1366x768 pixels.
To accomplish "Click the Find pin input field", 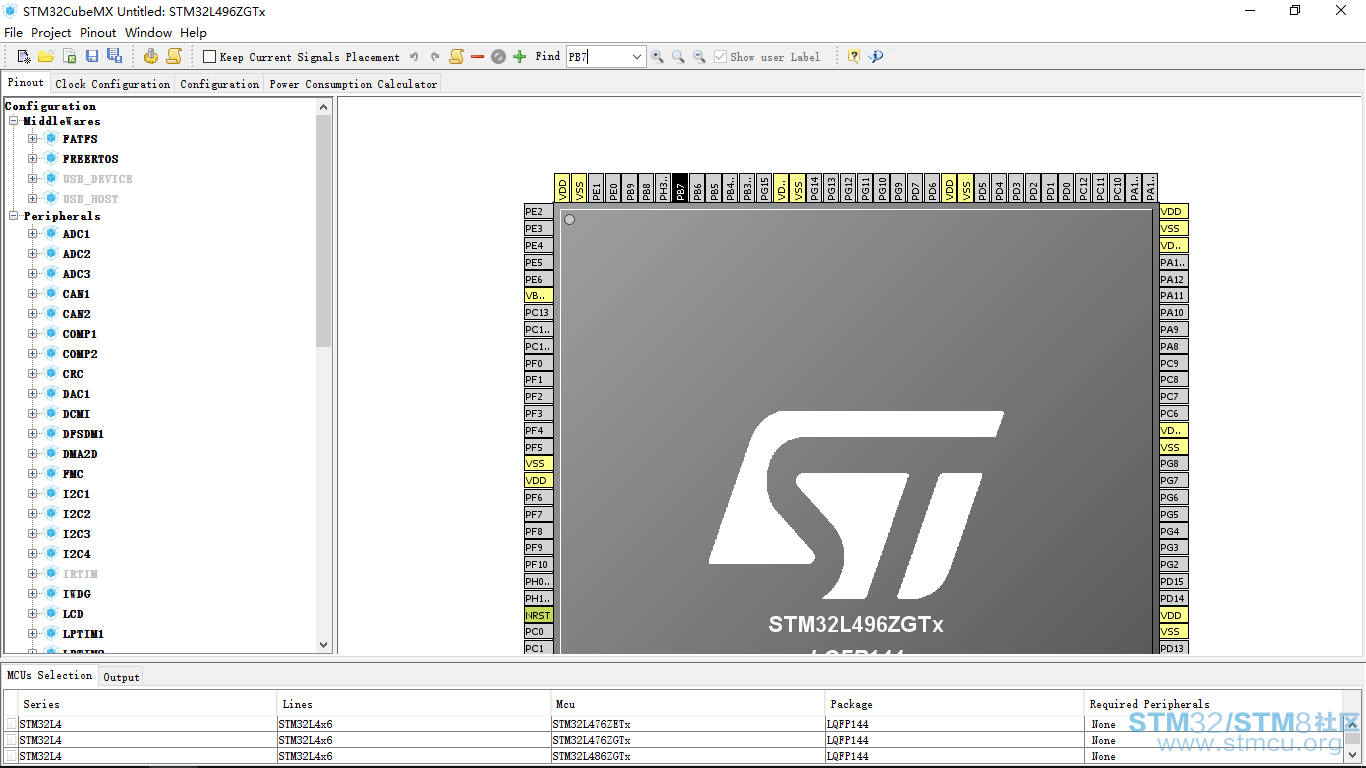I will (x=597, y=57).
